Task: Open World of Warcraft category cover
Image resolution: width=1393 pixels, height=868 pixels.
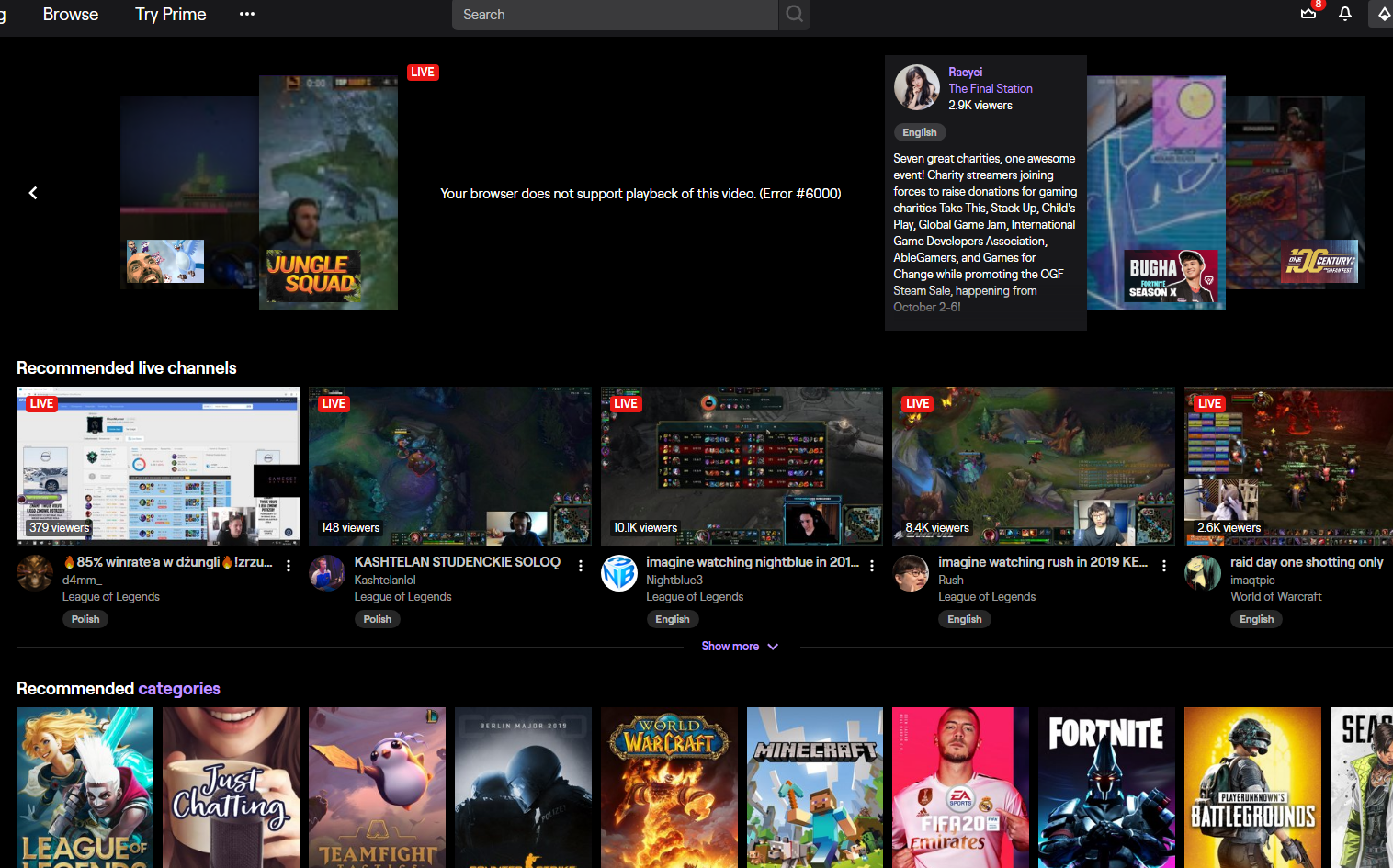Action: pyautogui.click(x=669, y=788)
